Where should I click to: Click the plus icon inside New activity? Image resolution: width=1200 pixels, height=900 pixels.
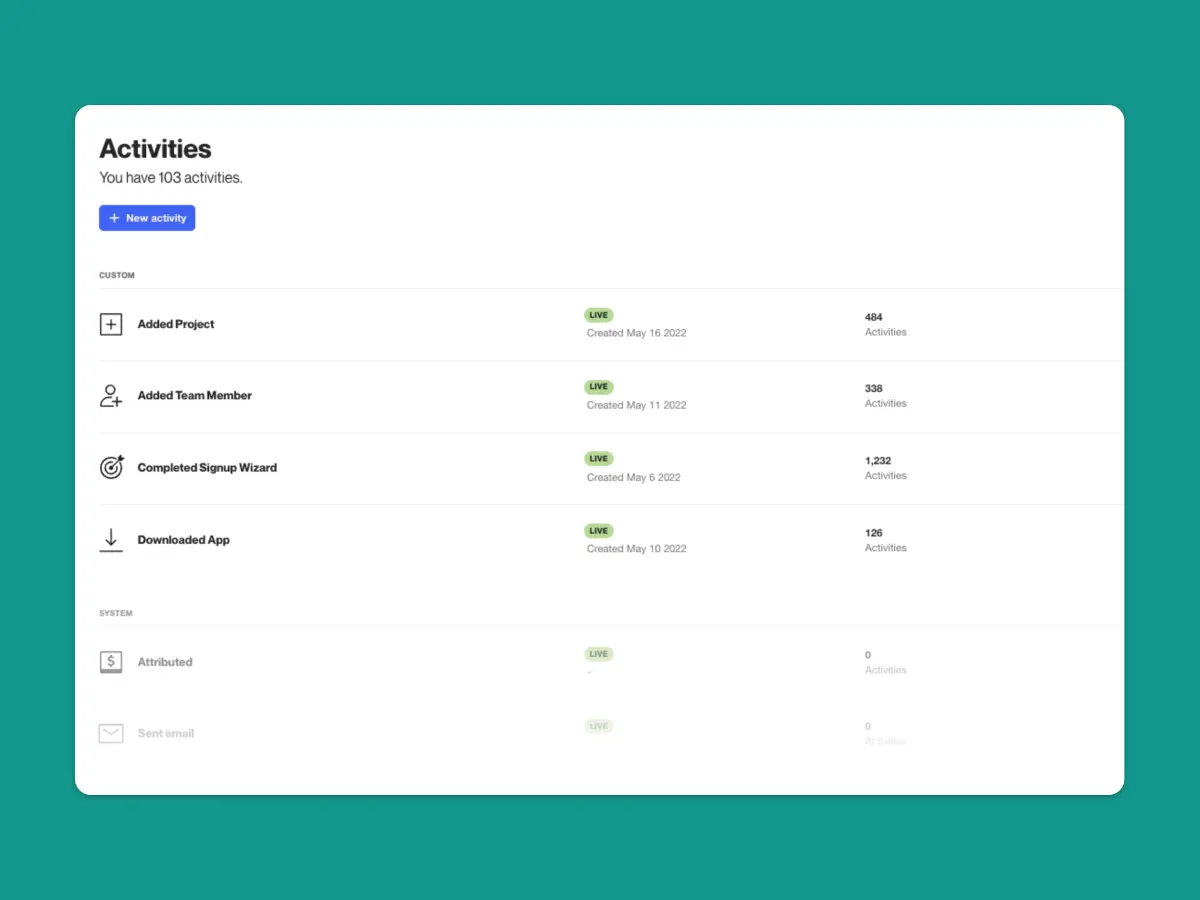point(114,218)
